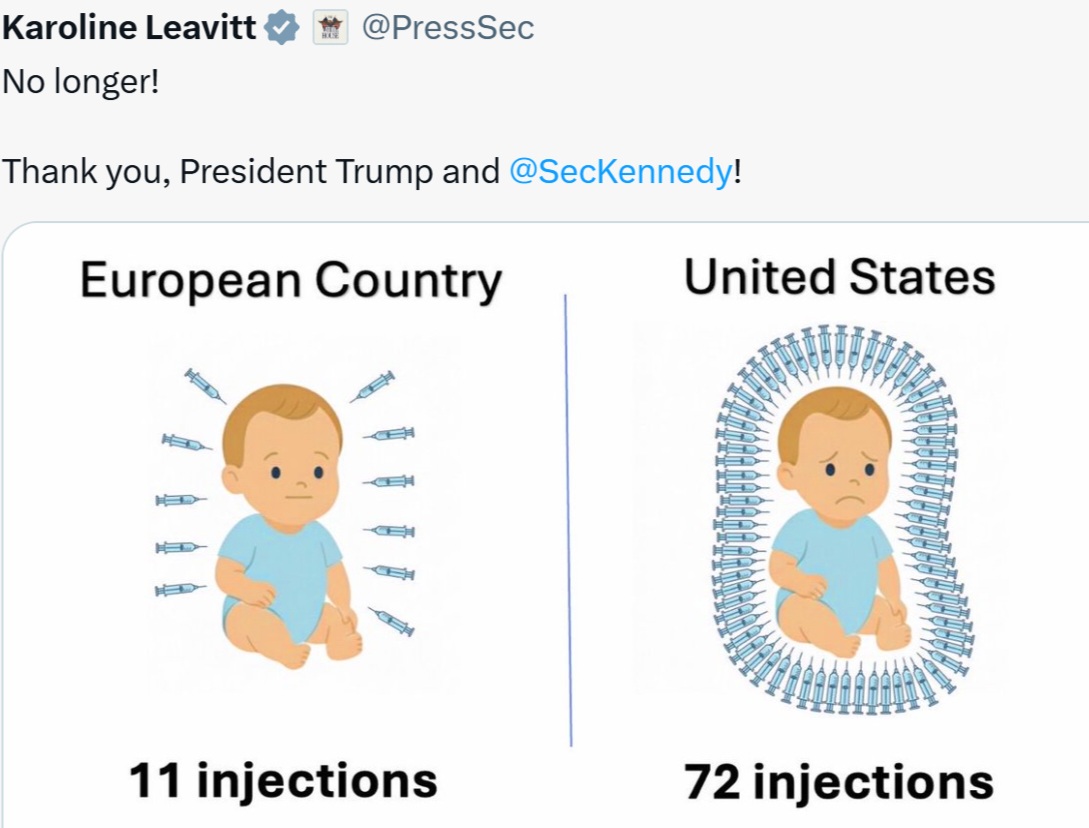
Task: Click the "United States" heading in image
Action: (x=840, y=277)
